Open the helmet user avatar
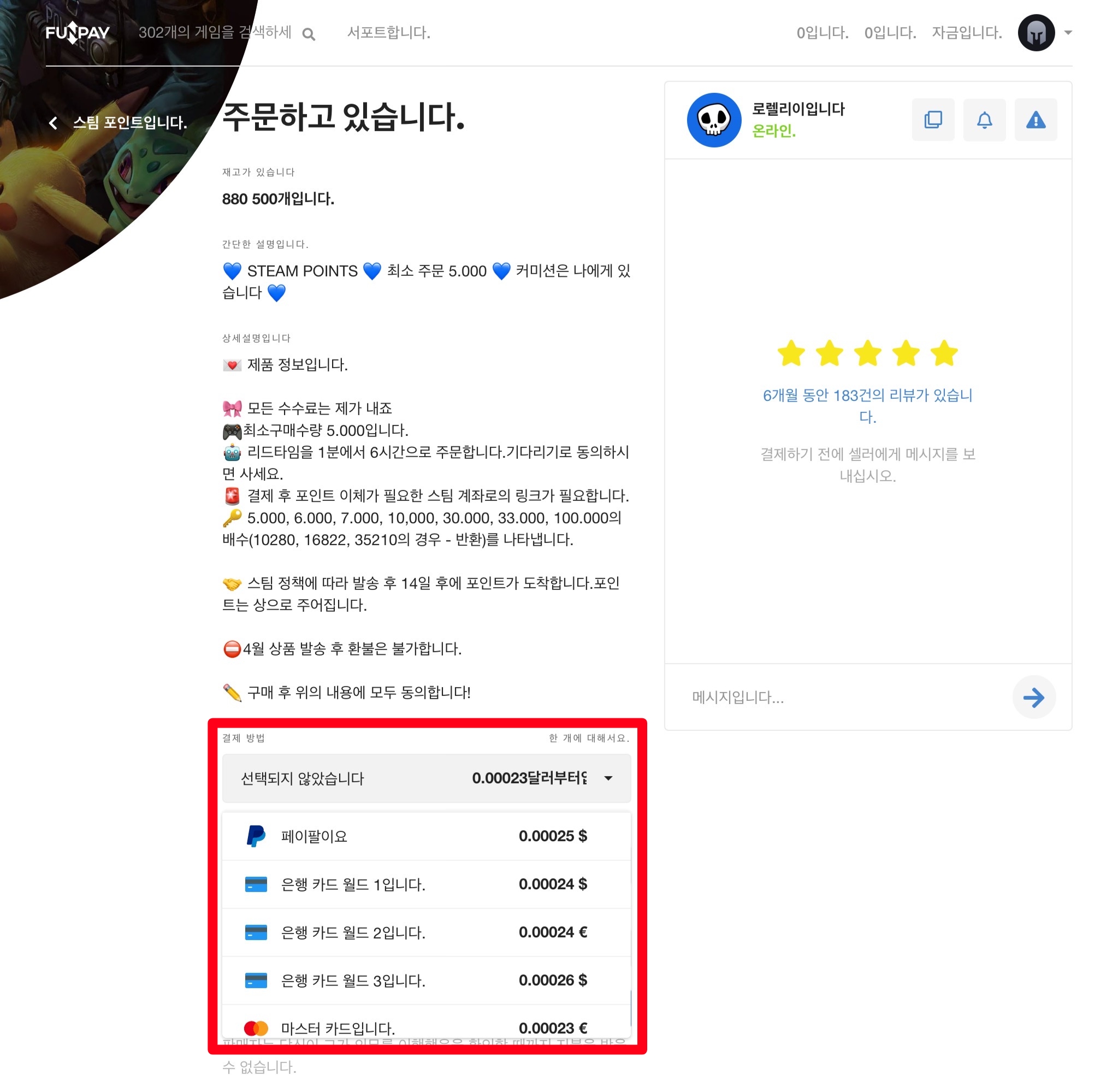Screen dimensions: 1118x1092 (x=1036, y=33)
